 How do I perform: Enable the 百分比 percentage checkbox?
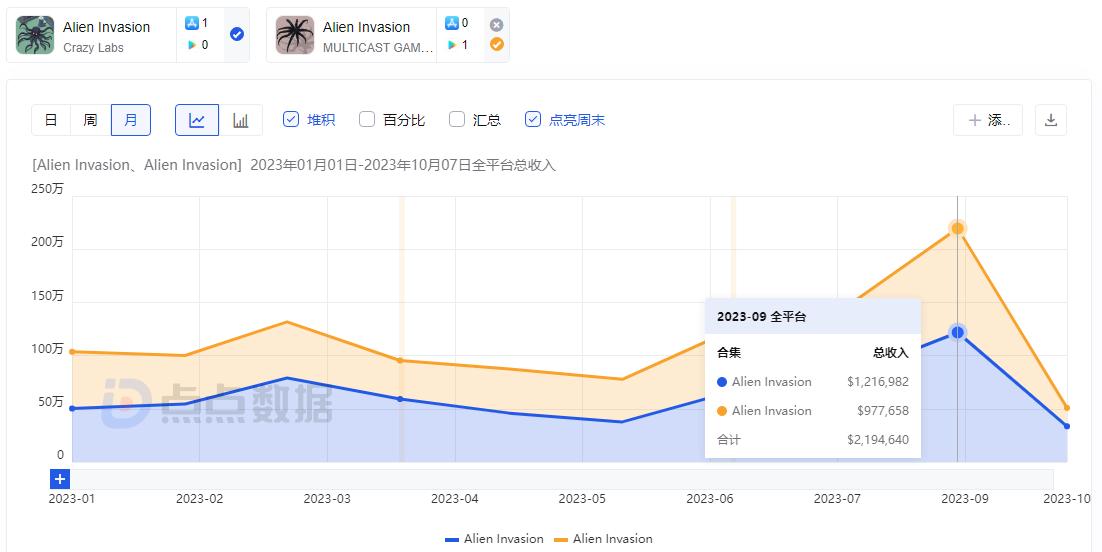pos(367,120)
